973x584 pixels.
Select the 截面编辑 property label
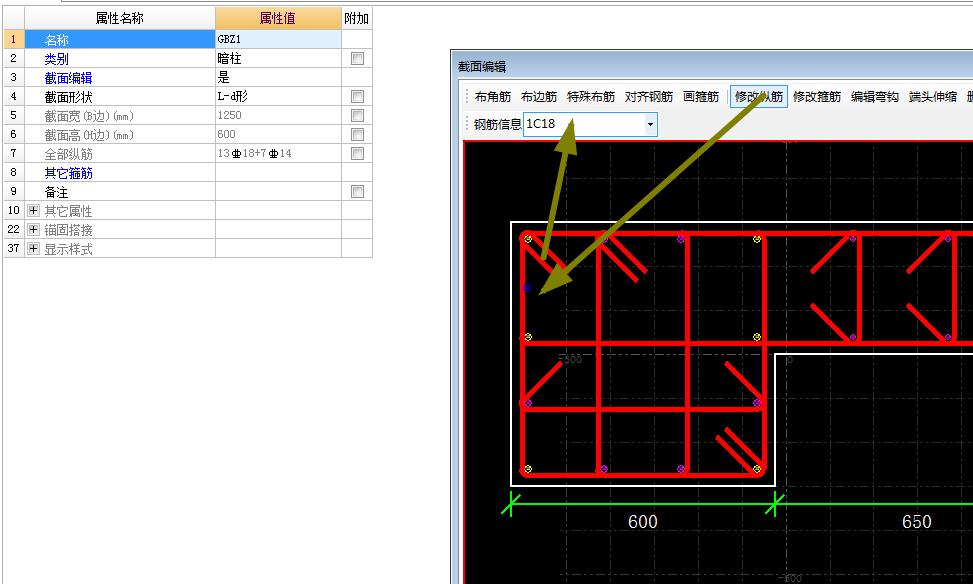68,78
